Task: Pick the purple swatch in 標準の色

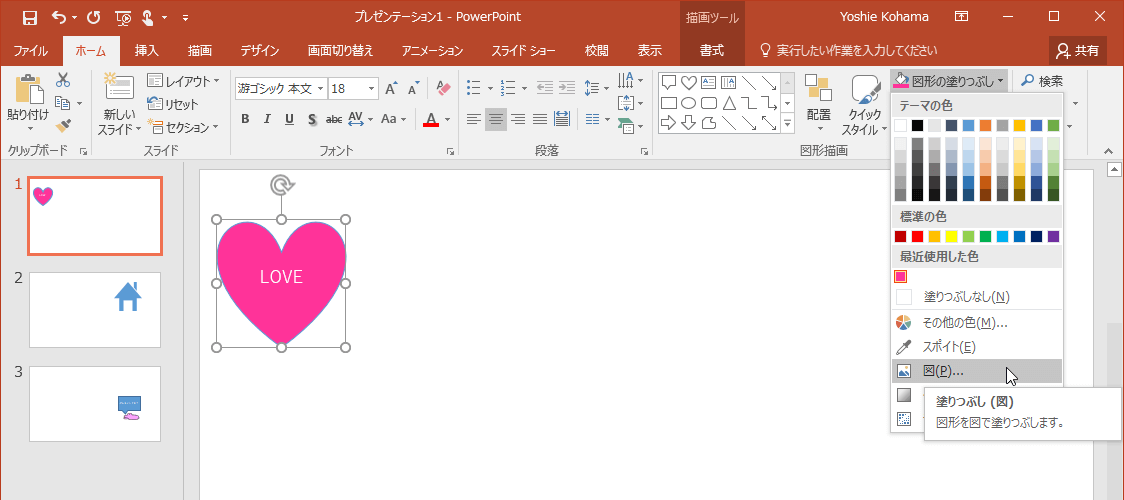Action: tap(1053, 236)
